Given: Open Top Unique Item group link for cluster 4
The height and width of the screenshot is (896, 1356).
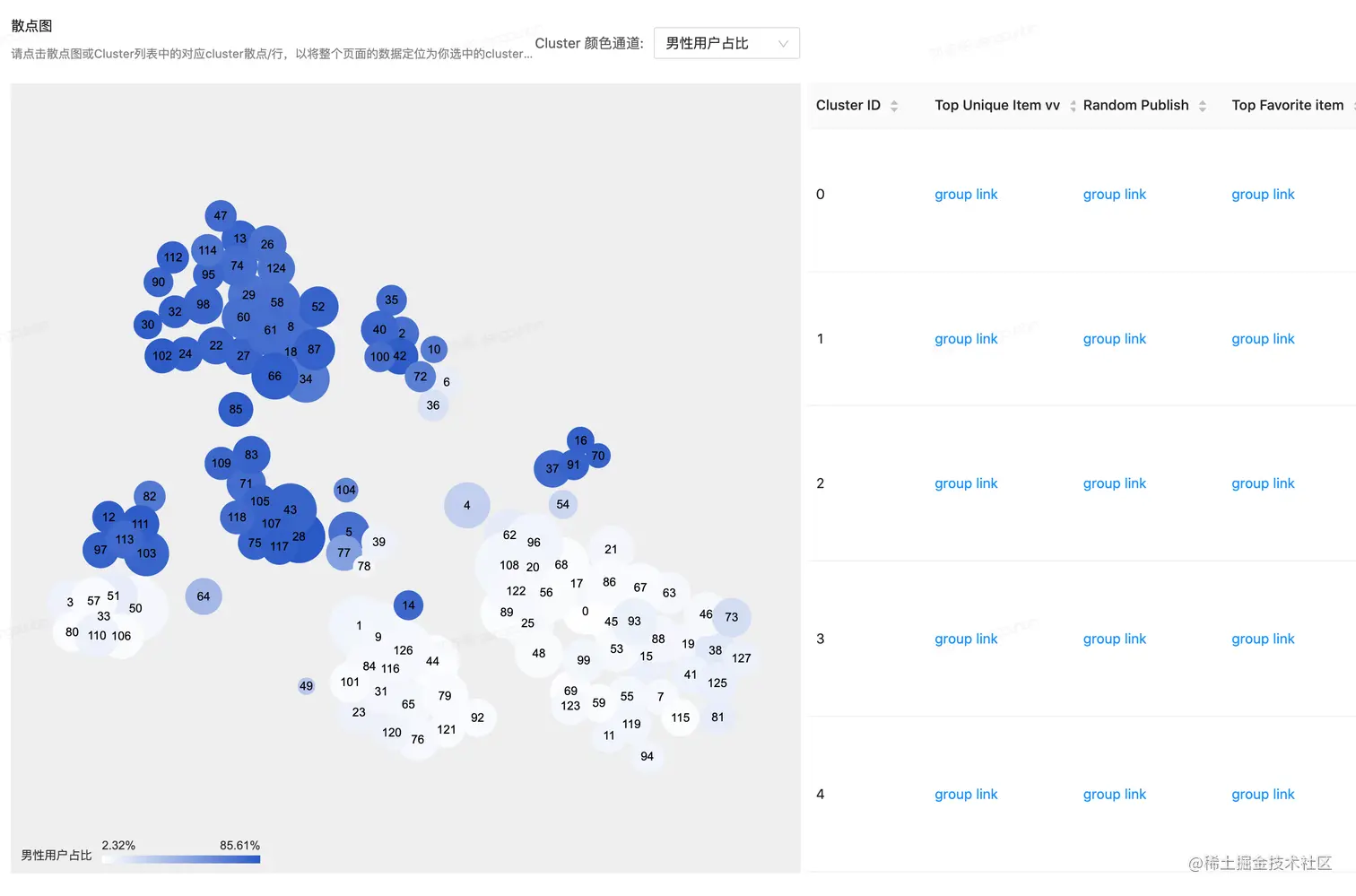Looking at the screenshot, I should [966, 795].
